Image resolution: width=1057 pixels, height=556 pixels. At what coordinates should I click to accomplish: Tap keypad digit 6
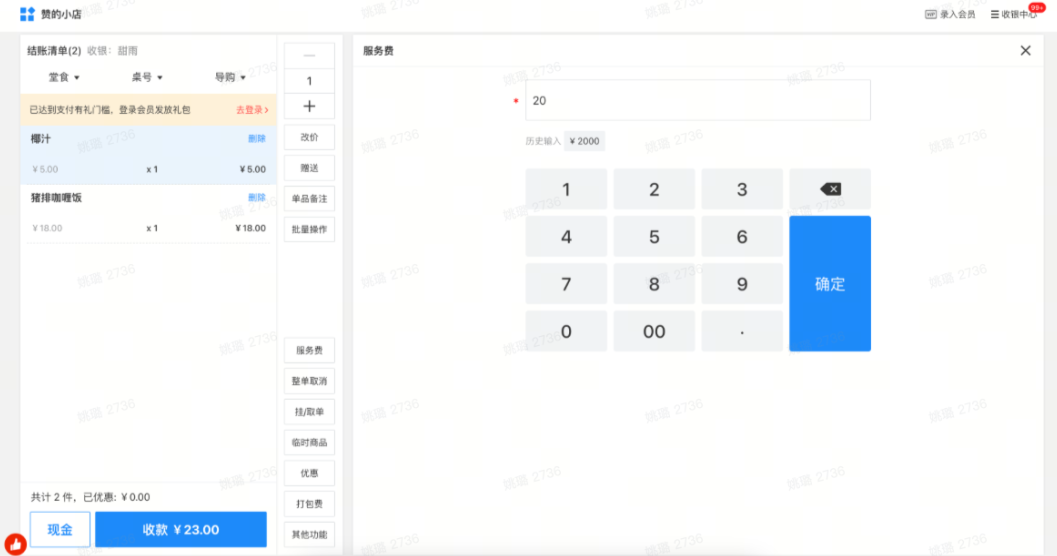click(x=742, y=237)
